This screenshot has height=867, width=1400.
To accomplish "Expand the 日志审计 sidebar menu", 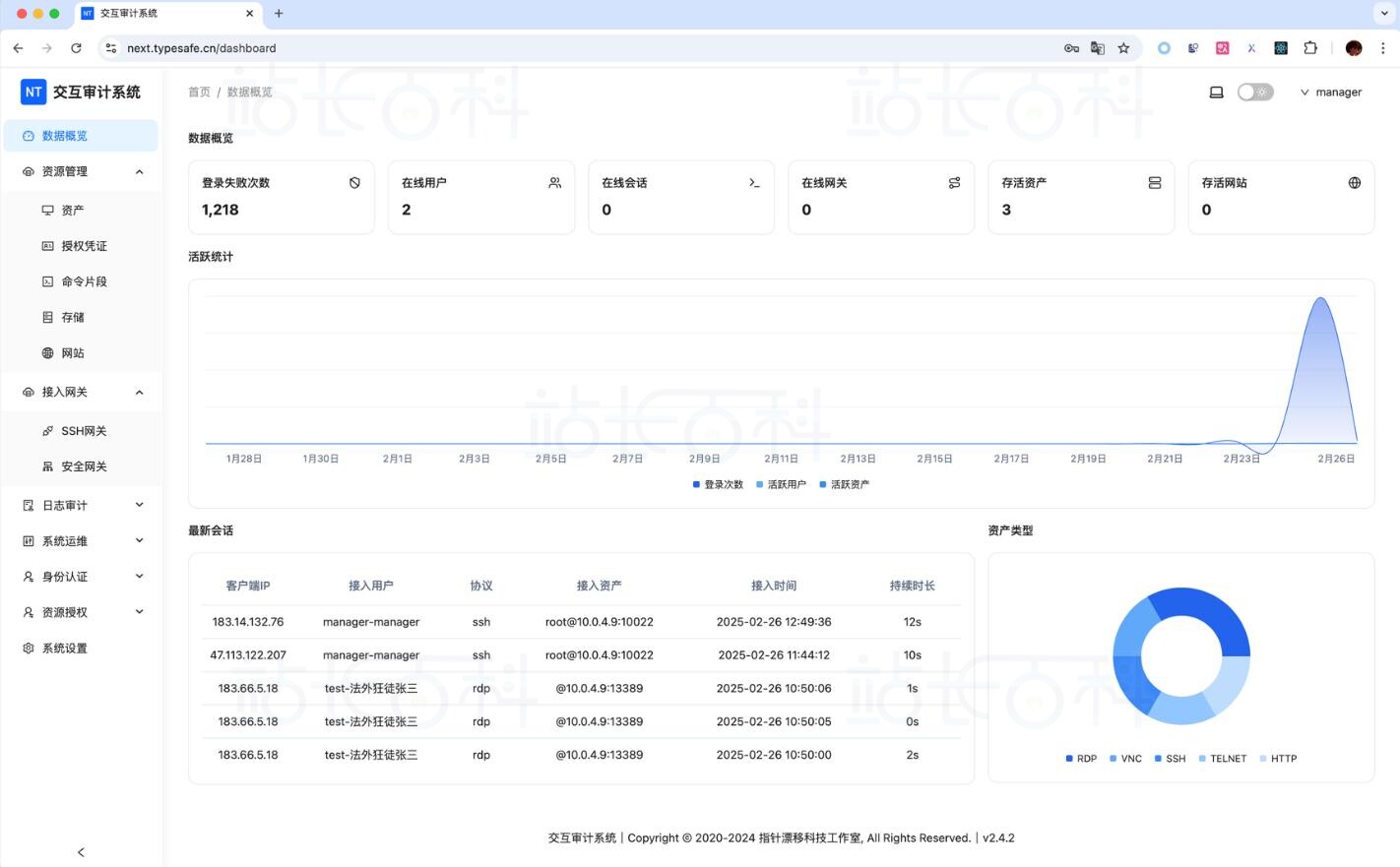I will [x=82, y=505].
